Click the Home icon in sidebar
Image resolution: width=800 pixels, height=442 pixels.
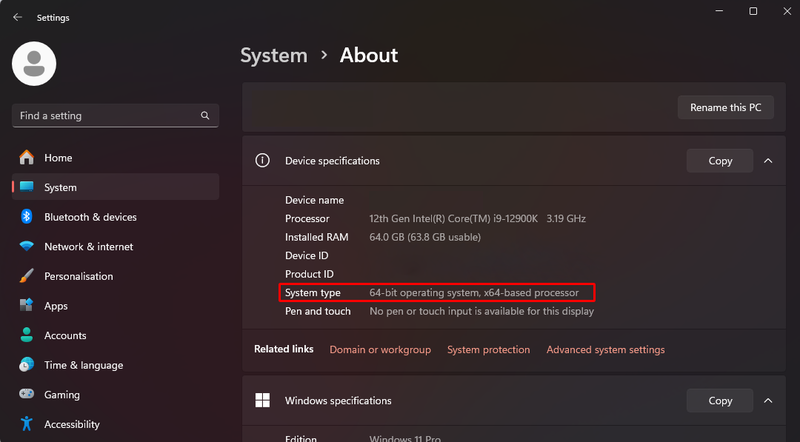(26, 158)
